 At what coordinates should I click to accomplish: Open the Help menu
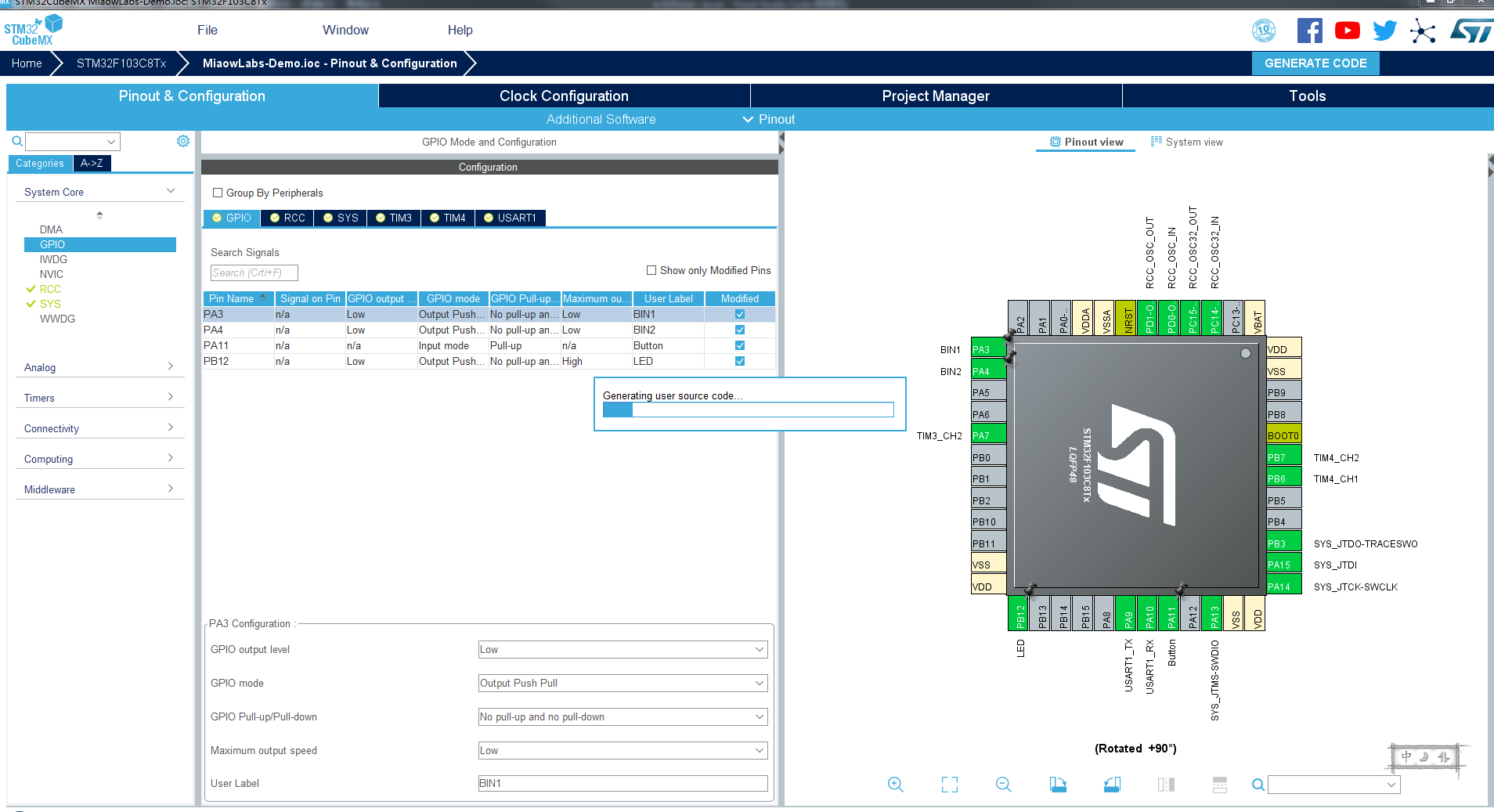[460, 30]
